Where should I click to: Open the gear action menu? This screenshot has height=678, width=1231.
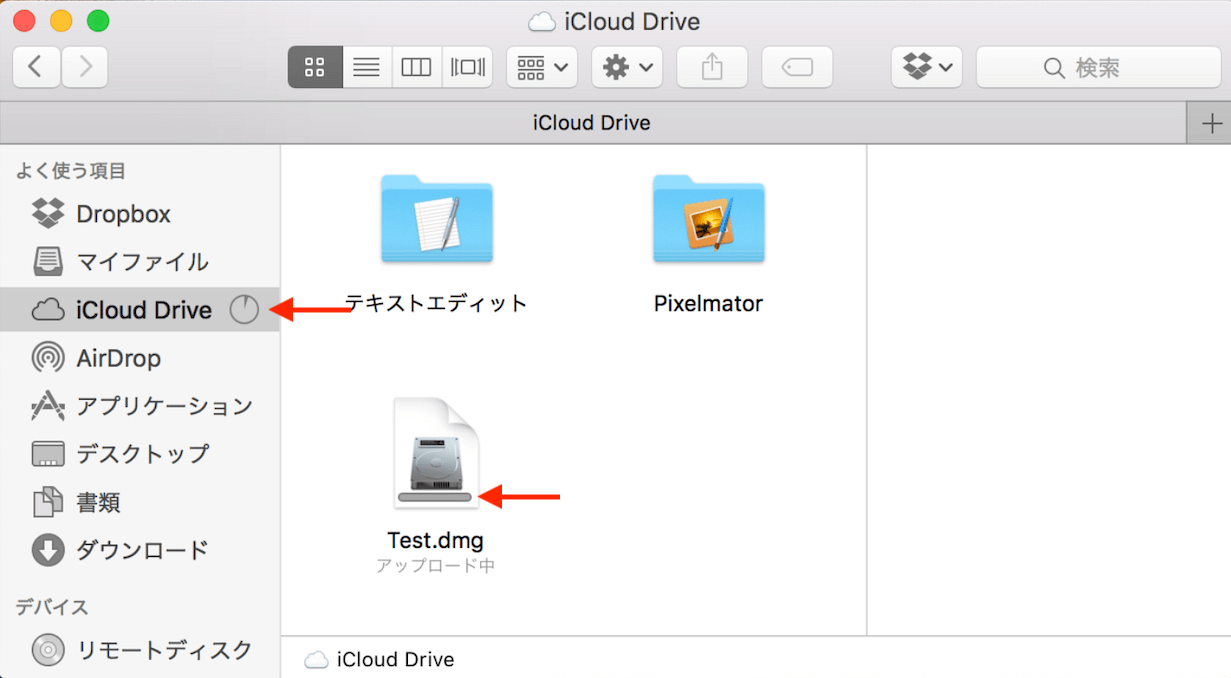coord(627,68)
